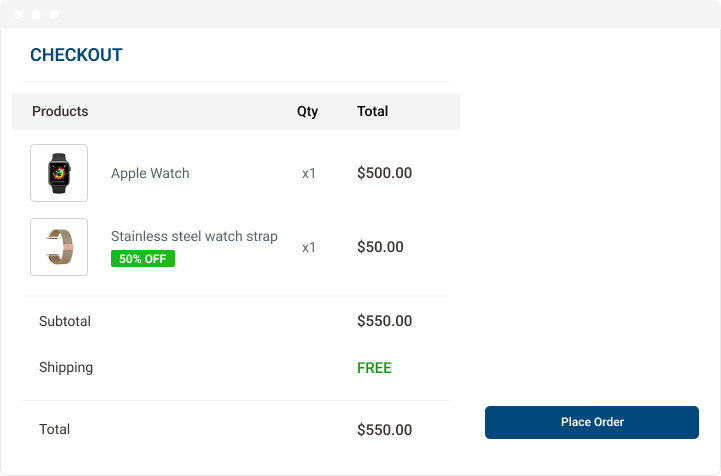Click the Shipping label
The height and width of the screenshot is (476, 721).
click(x=66, y=367)
